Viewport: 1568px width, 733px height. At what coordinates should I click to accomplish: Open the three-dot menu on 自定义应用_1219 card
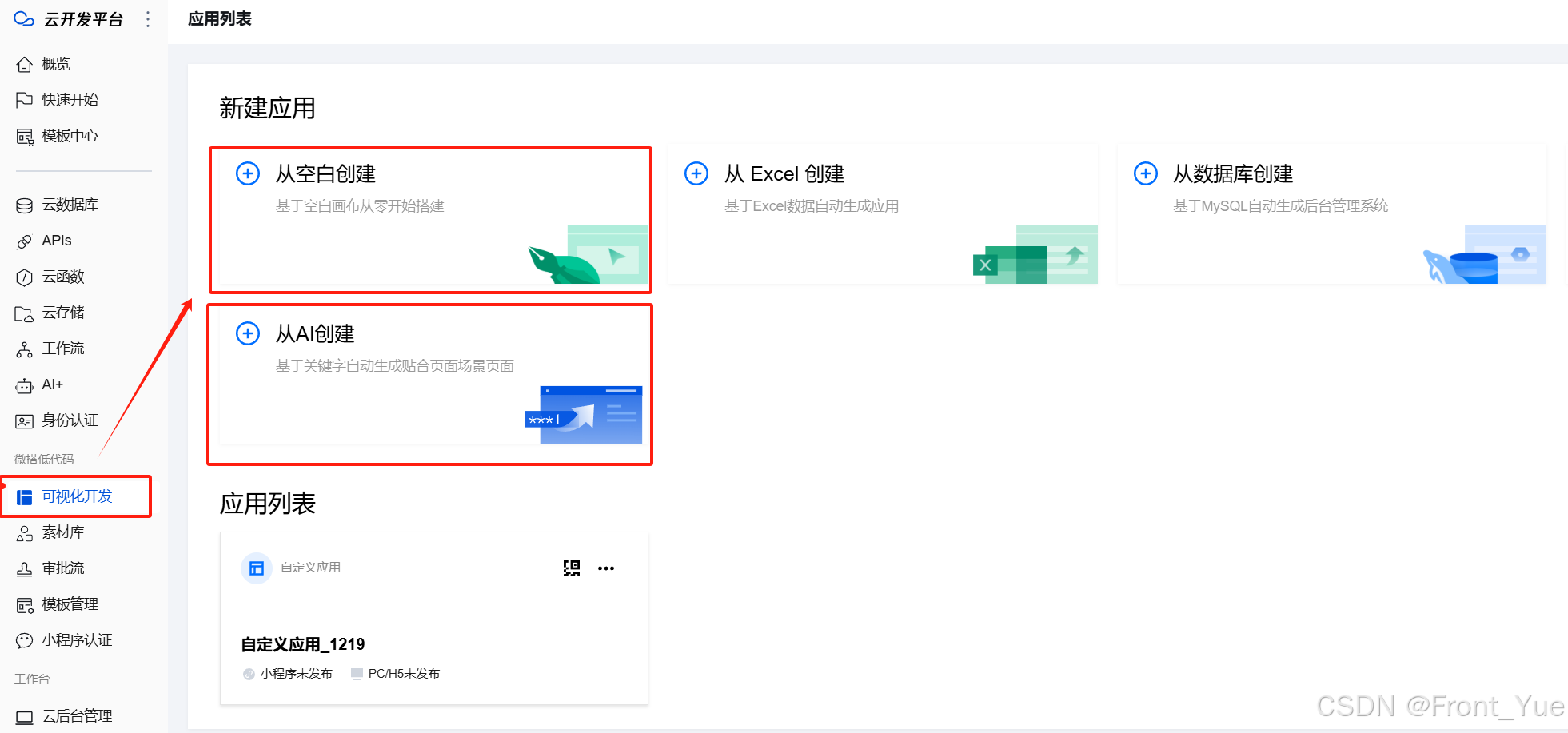(x=606, y=568)
